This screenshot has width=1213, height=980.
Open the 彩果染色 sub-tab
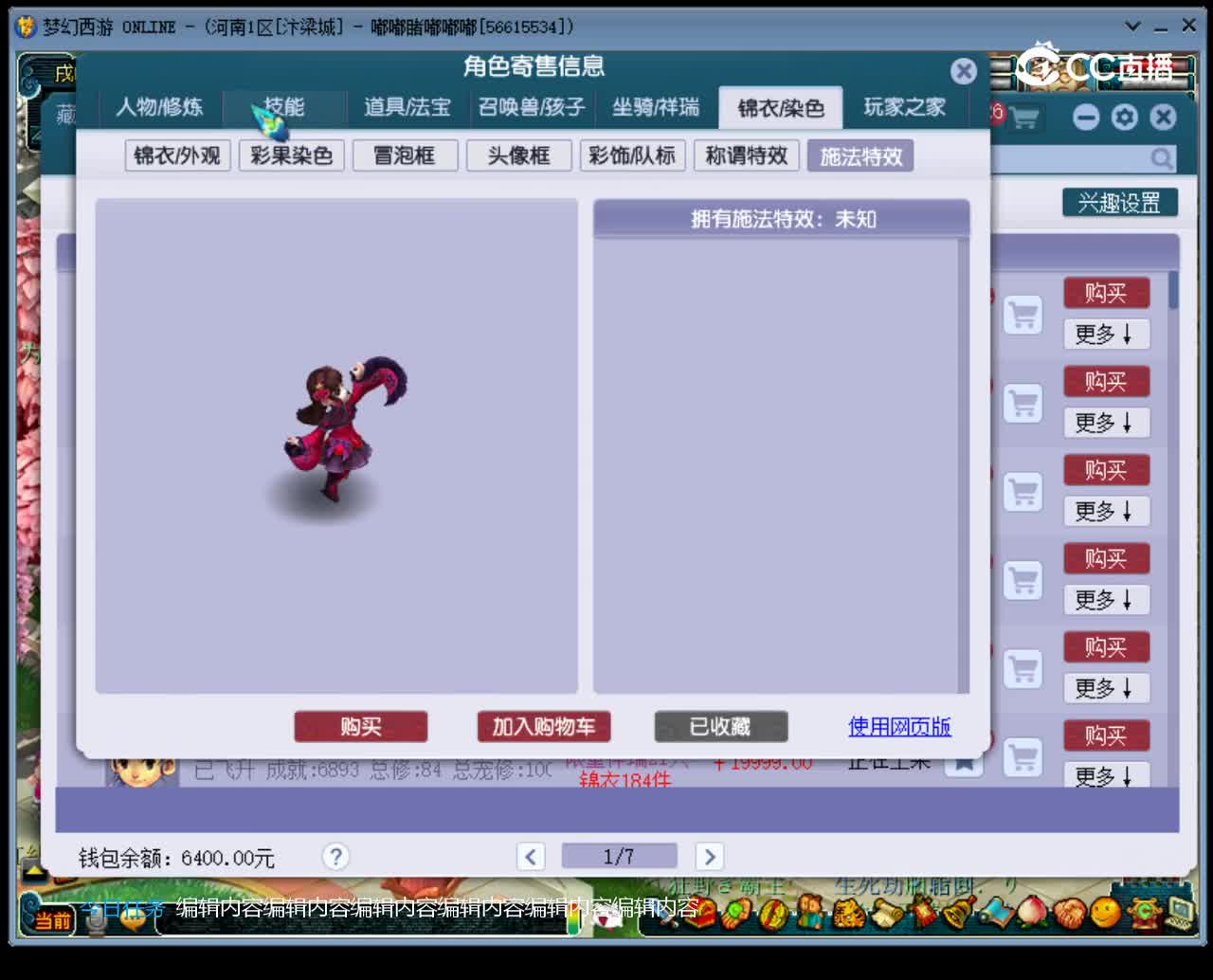[291, 155]
